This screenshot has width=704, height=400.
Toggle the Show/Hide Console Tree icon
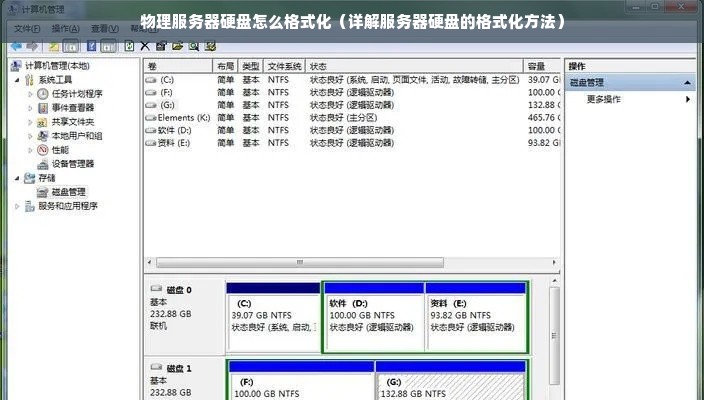point(70,46)
